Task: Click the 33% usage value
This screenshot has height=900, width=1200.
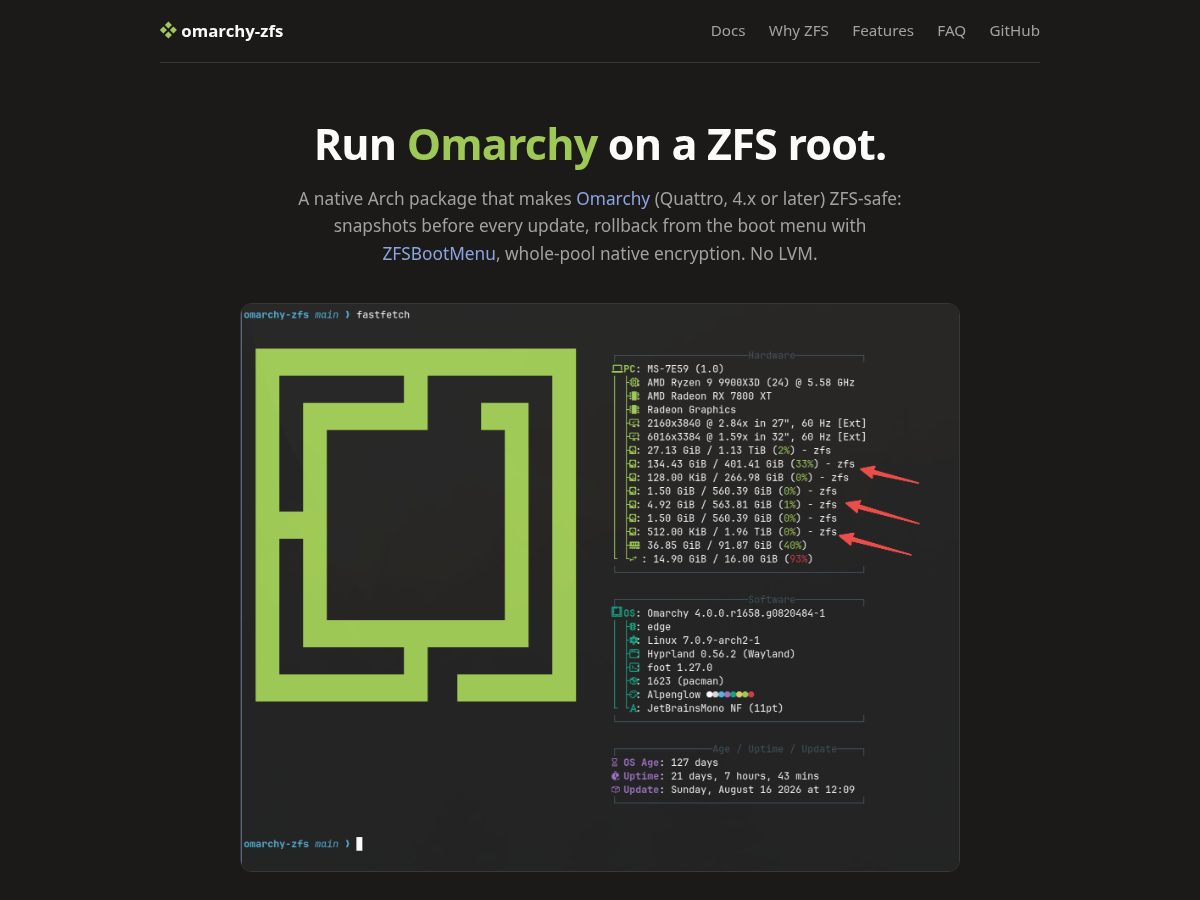Action: (804, 464)
